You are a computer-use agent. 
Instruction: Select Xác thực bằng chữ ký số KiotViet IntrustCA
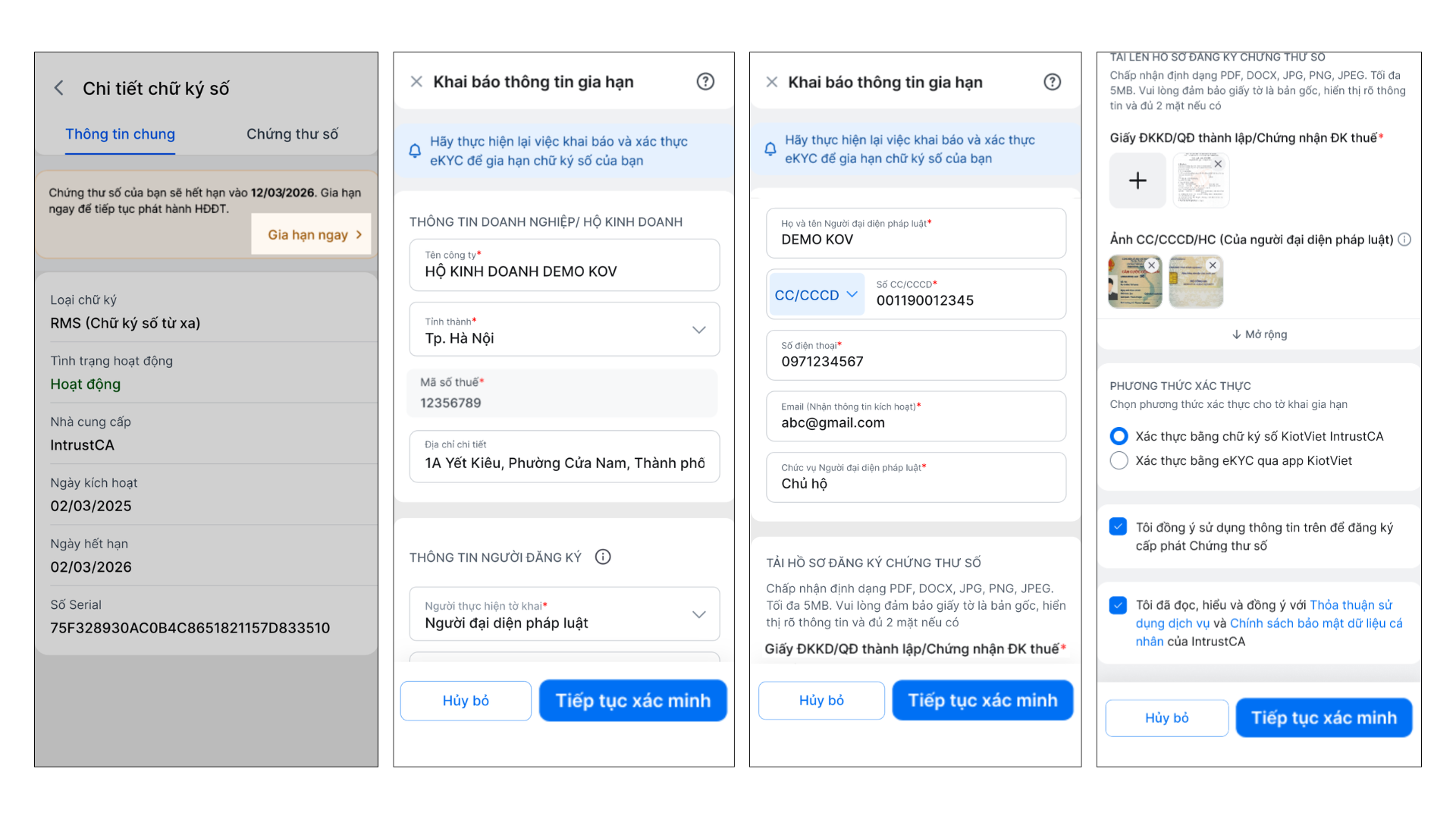pos(1119,436)
